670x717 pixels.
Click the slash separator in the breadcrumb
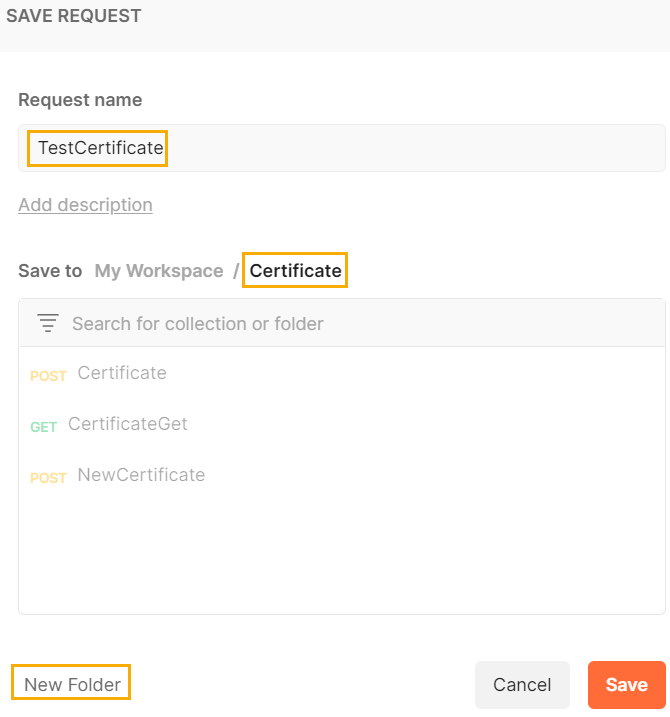pos(237,271)
